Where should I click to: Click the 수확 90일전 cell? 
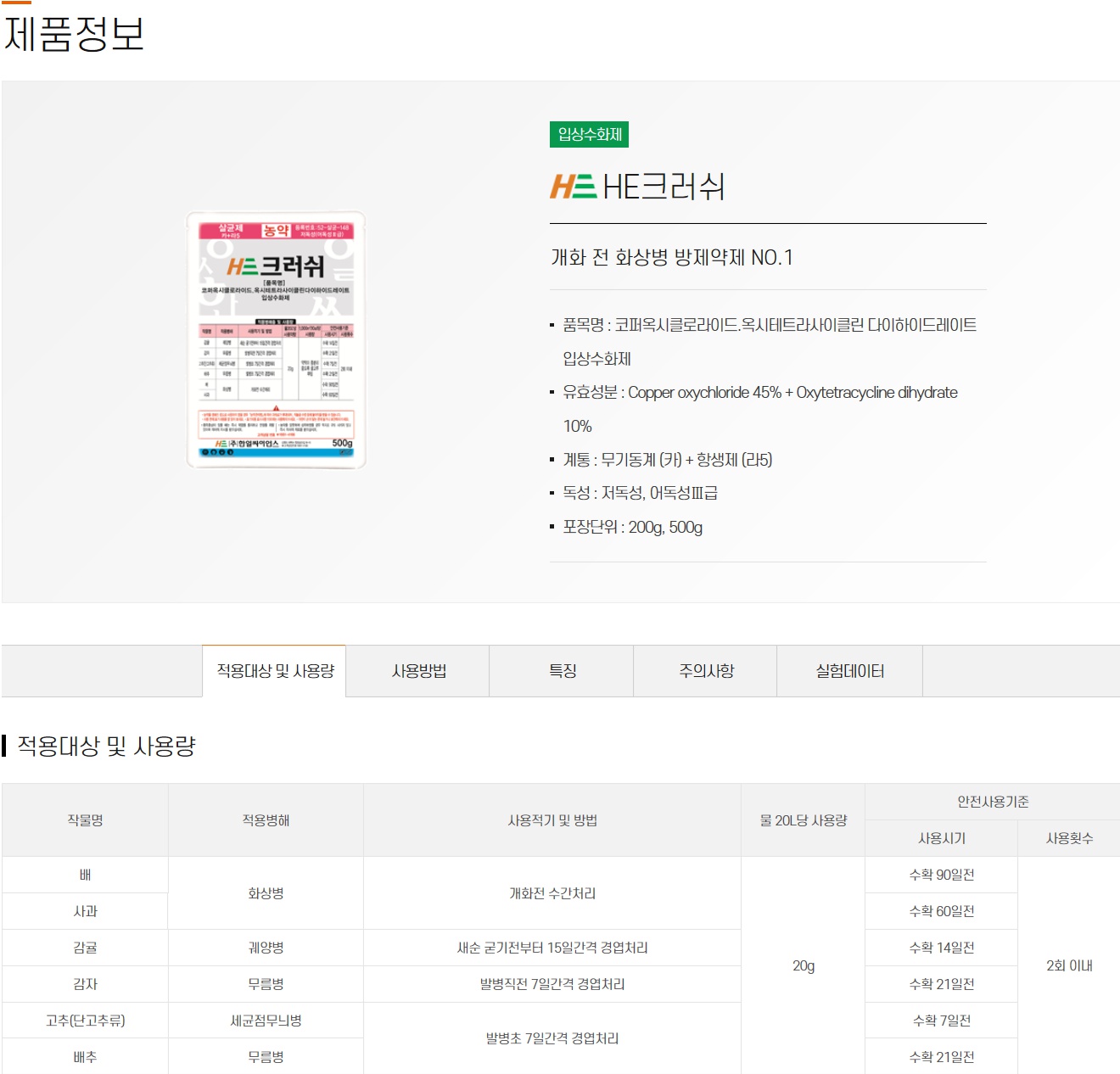[x=942, y=875]
